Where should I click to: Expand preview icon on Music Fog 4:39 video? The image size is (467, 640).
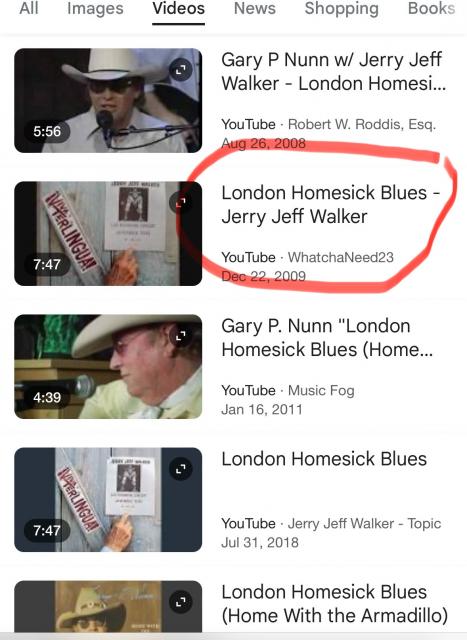pos(181,336)
